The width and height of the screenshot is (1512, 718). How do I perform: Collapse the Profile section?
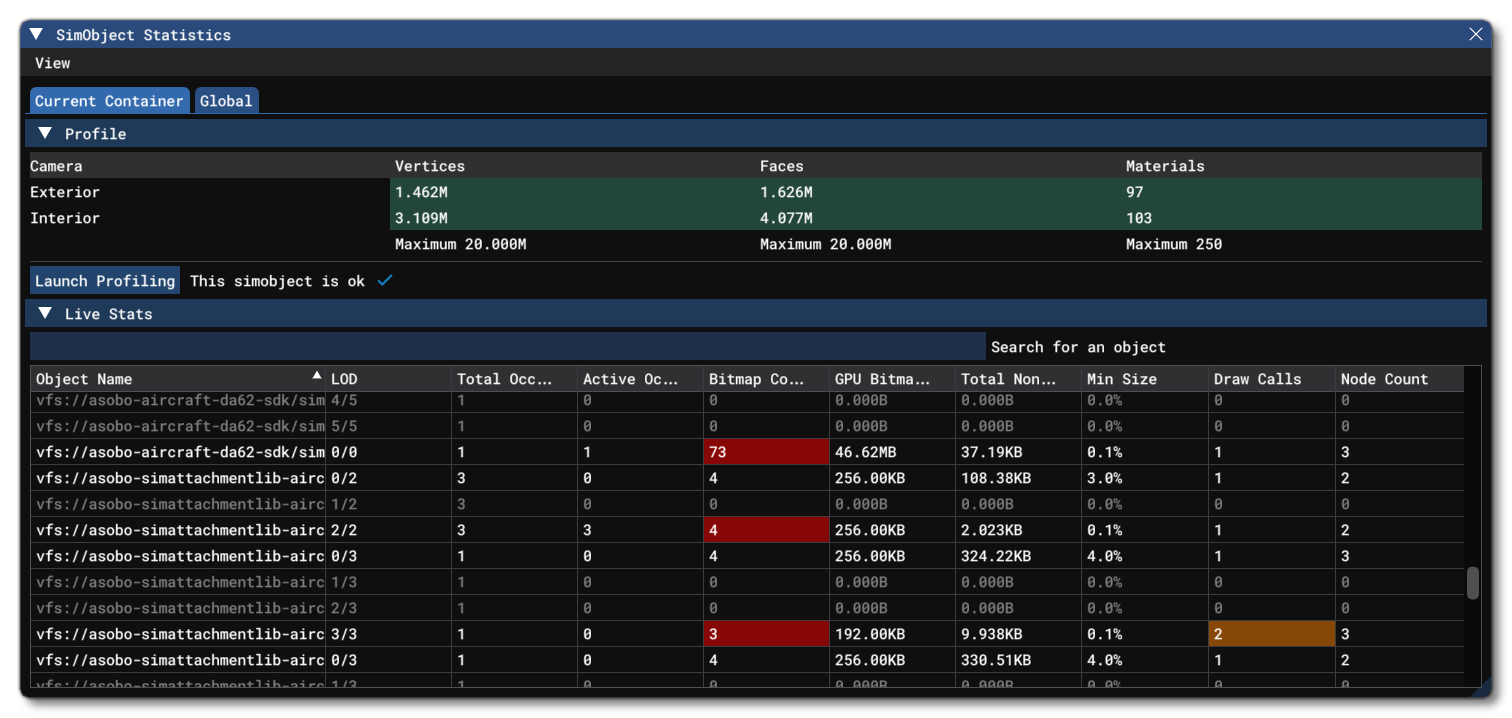coord(44,132)
